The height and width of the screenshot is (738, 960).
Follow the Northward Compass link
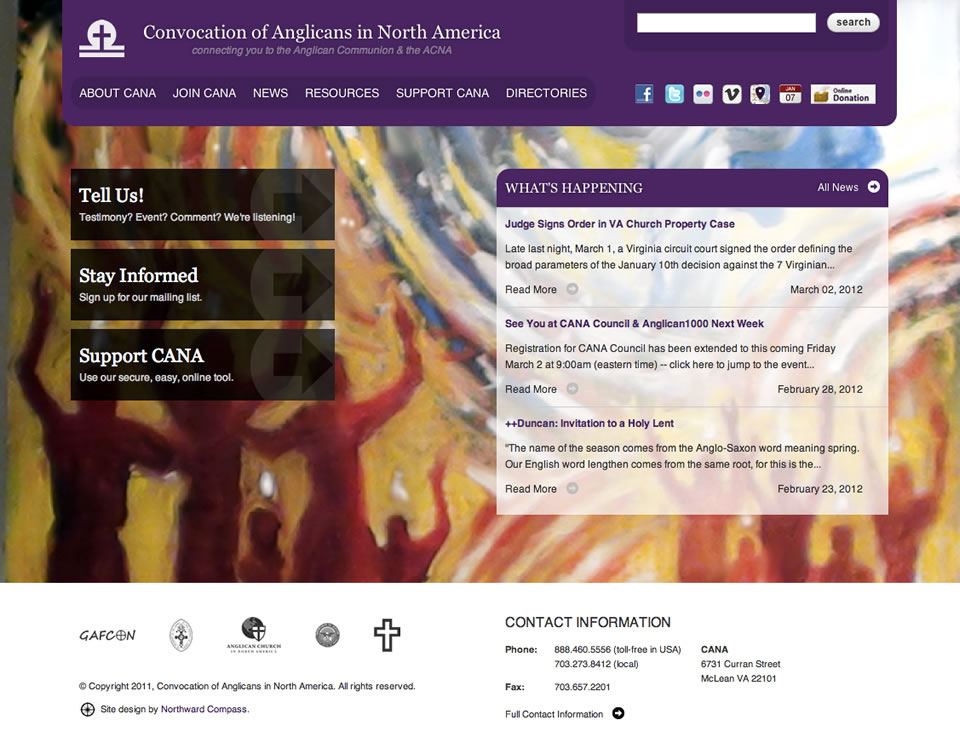[x=204, y=709]
